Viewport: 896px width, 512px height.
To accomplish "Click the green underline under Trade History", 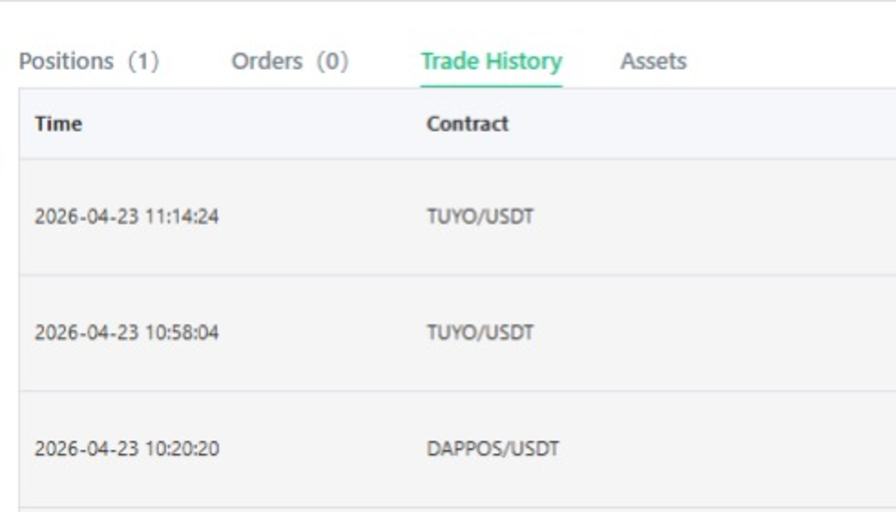I will [491, 86].
